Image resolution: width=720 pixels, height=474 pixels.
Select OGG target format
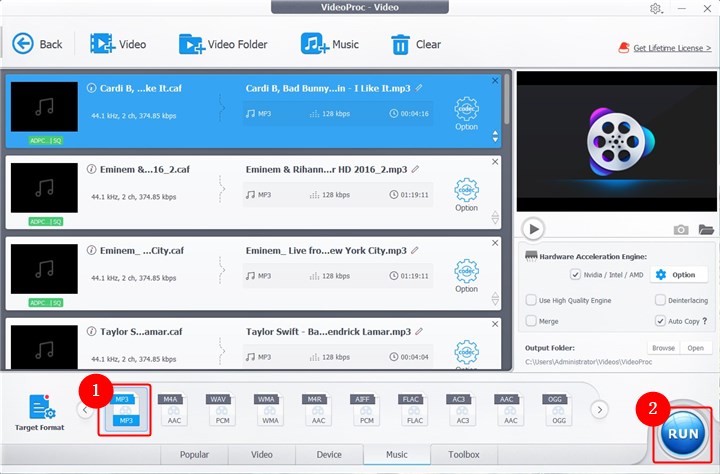(558, 410)
